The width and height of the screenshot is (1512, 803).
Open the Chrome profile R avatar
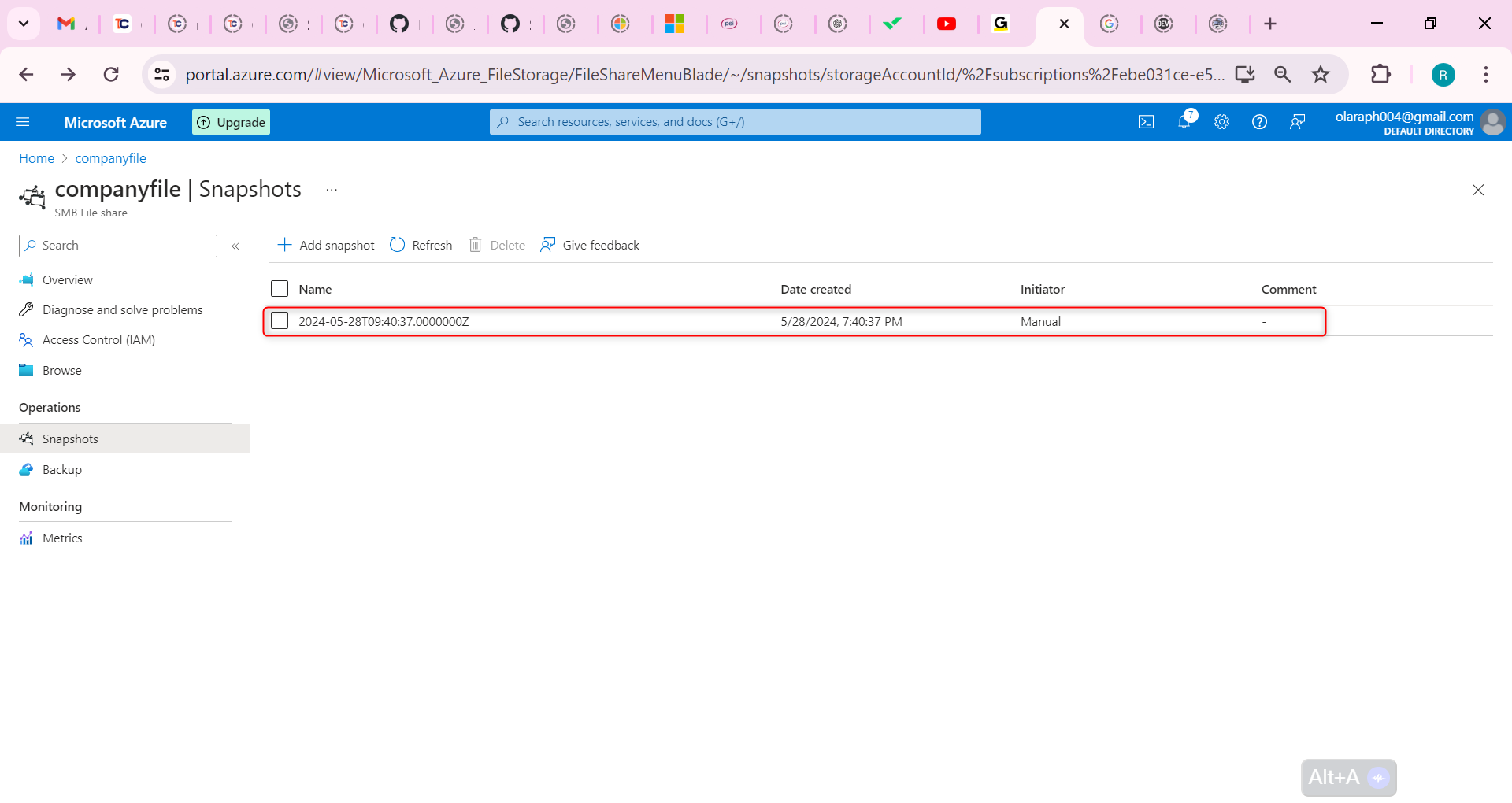point(1443,75)
